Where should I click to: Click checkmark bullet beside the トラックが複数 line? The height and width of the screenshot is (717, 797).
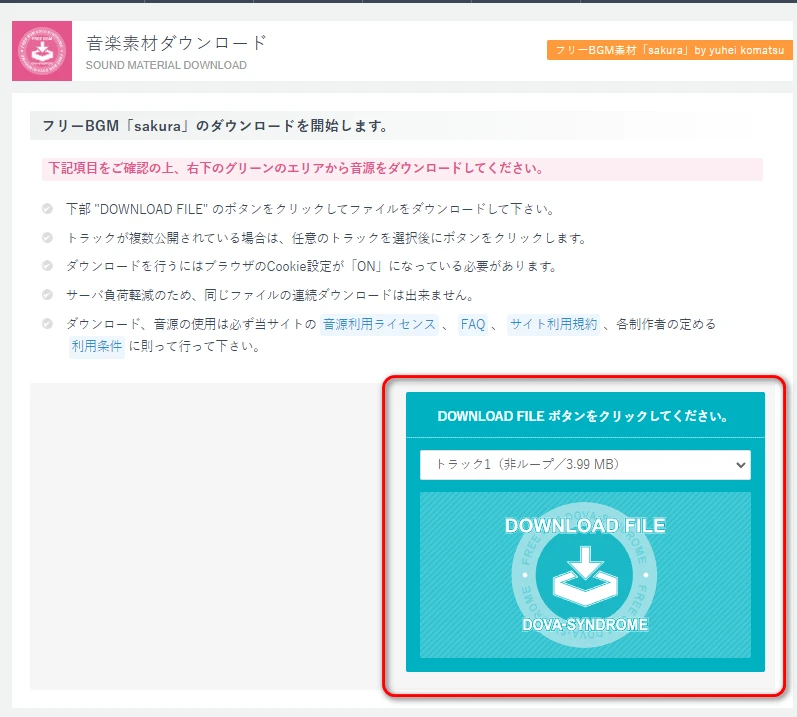click(47, 238)
